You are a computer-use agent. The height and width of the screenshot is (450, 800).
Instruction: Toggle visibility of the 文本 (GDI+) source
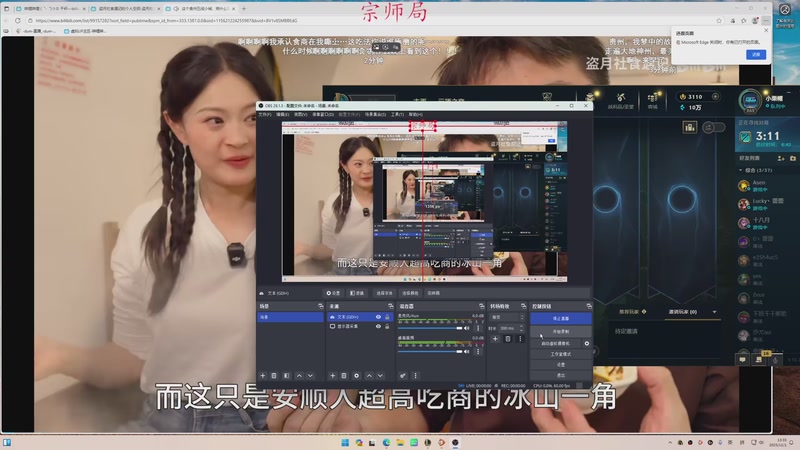click(378, 317)
